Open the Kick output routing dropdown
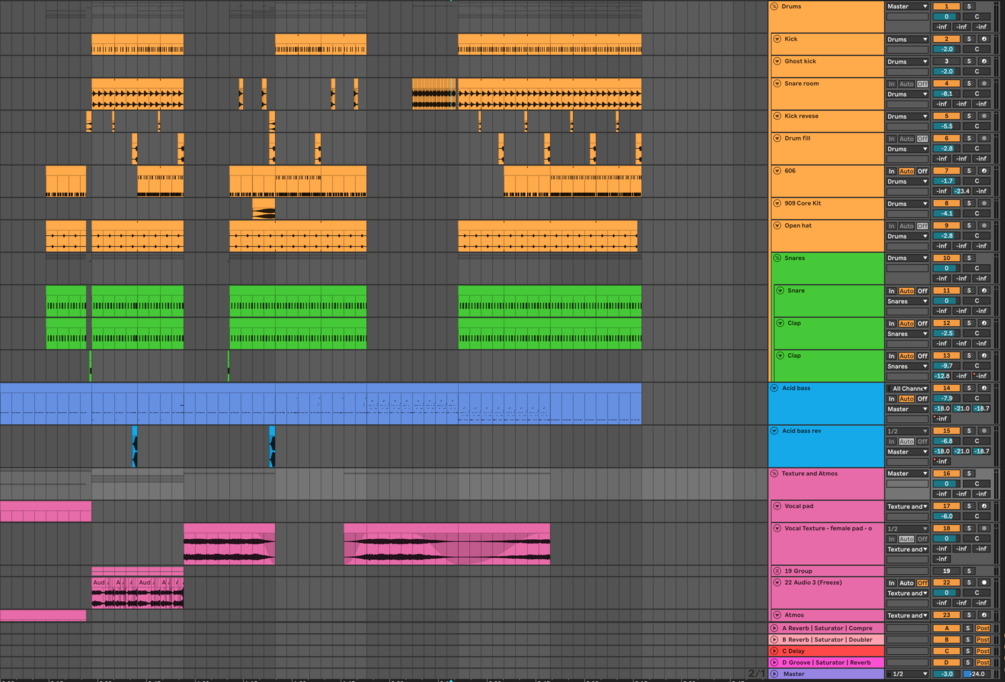Viewport: 1005px width, 682px height. (907, 39)
